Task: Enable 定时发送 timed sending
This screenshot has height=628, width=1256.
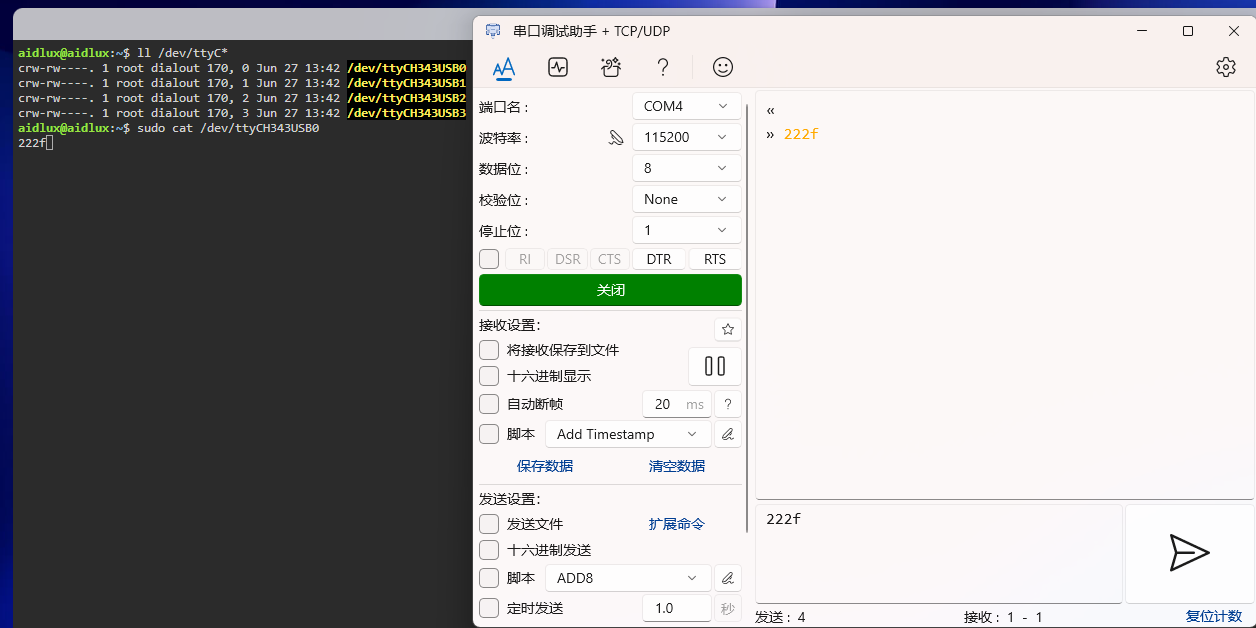Action: click(x=489, y=608)
